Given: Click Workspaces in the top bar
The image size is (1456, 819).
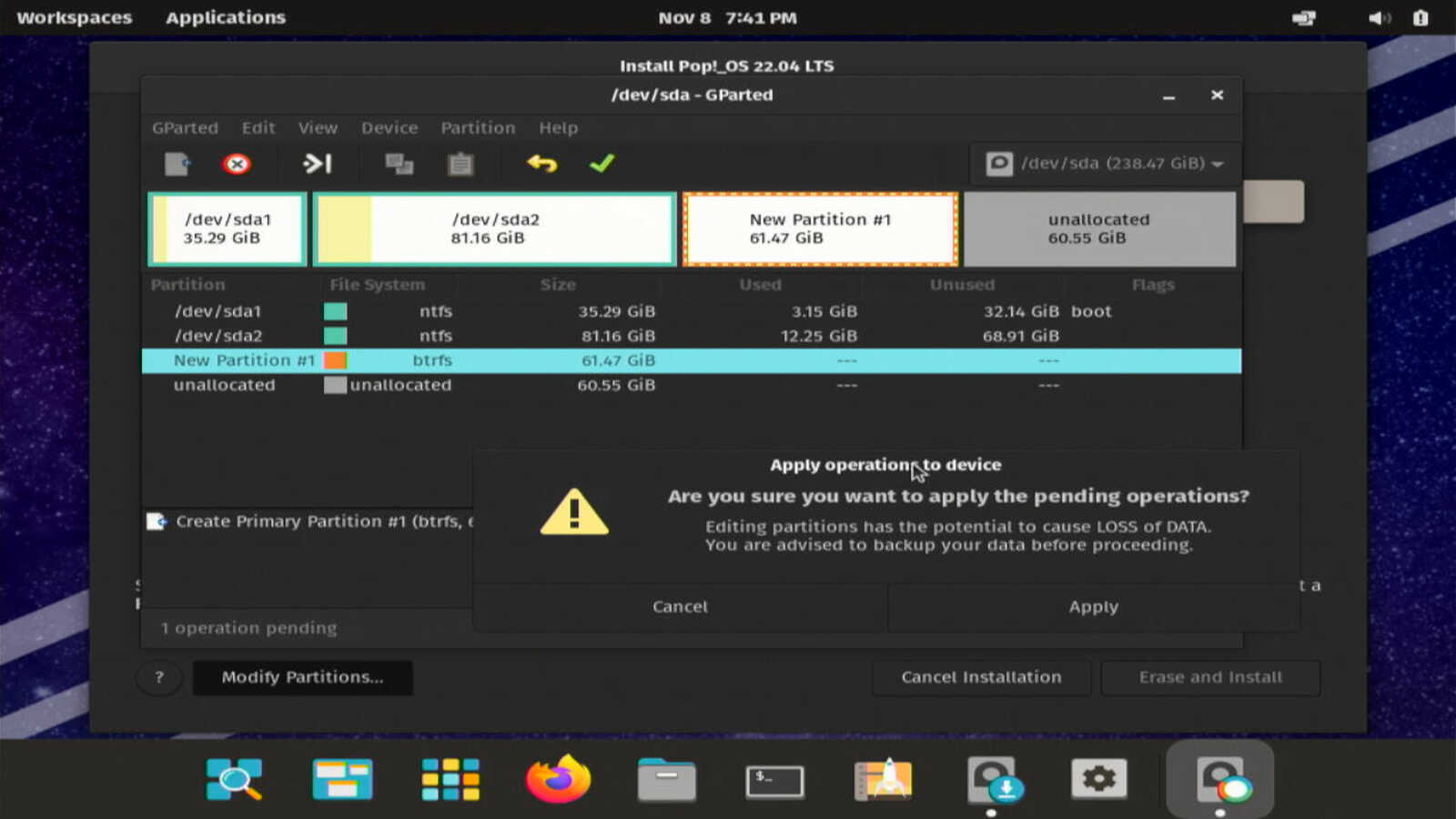Looking at the screenshot, I should tap(75, 18).
